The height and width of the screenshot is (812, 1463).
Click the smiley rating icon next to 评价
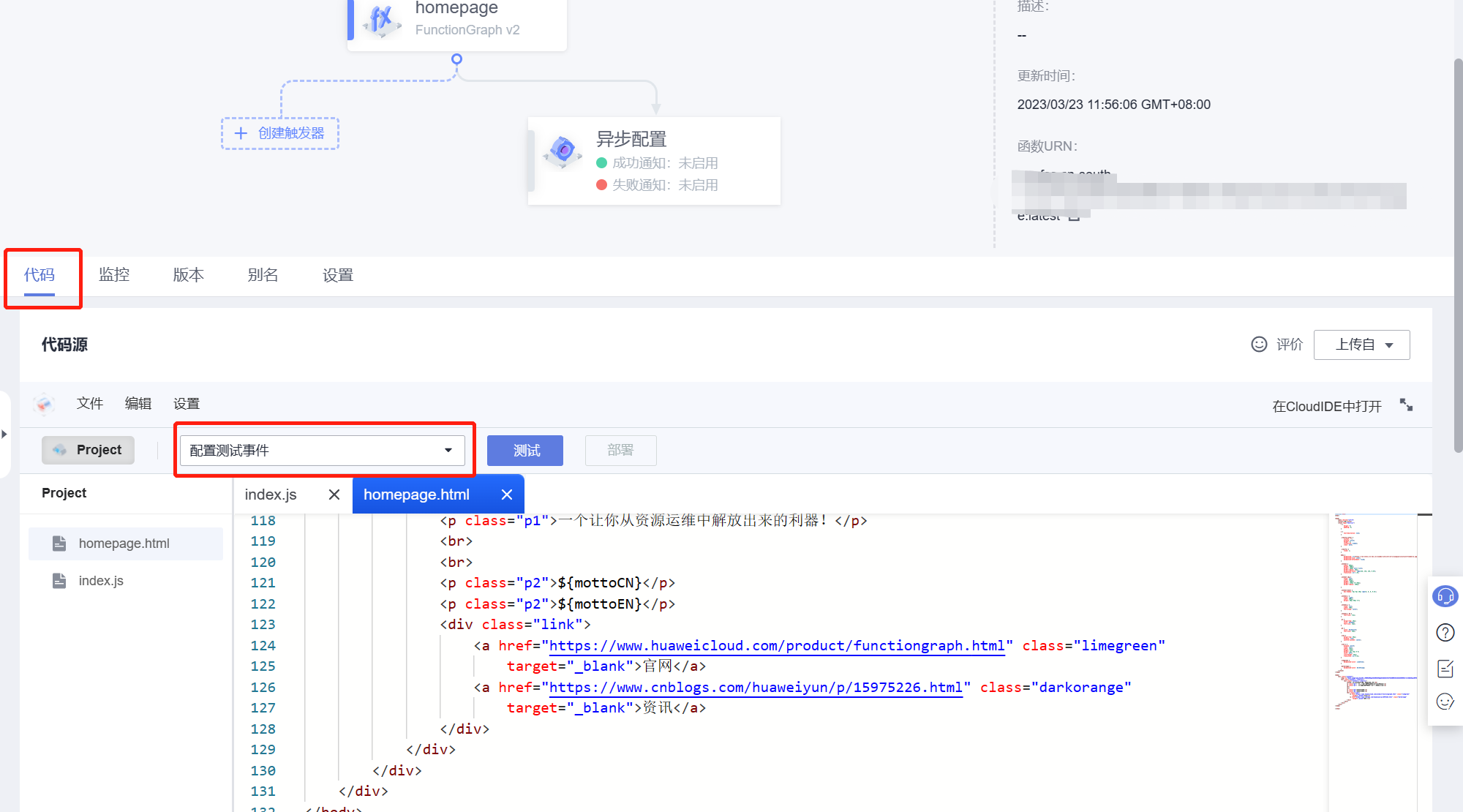(1258, 345)
